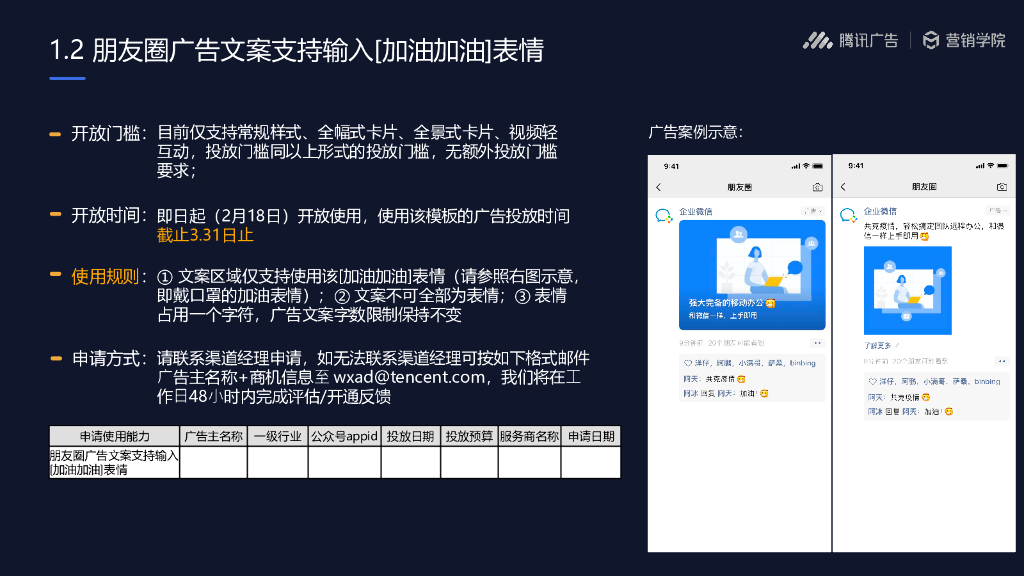Expand 广告 tag dropdown in right phone
Image resolution: width=1024 pixels, height=576 pixels.
(998, 210)
